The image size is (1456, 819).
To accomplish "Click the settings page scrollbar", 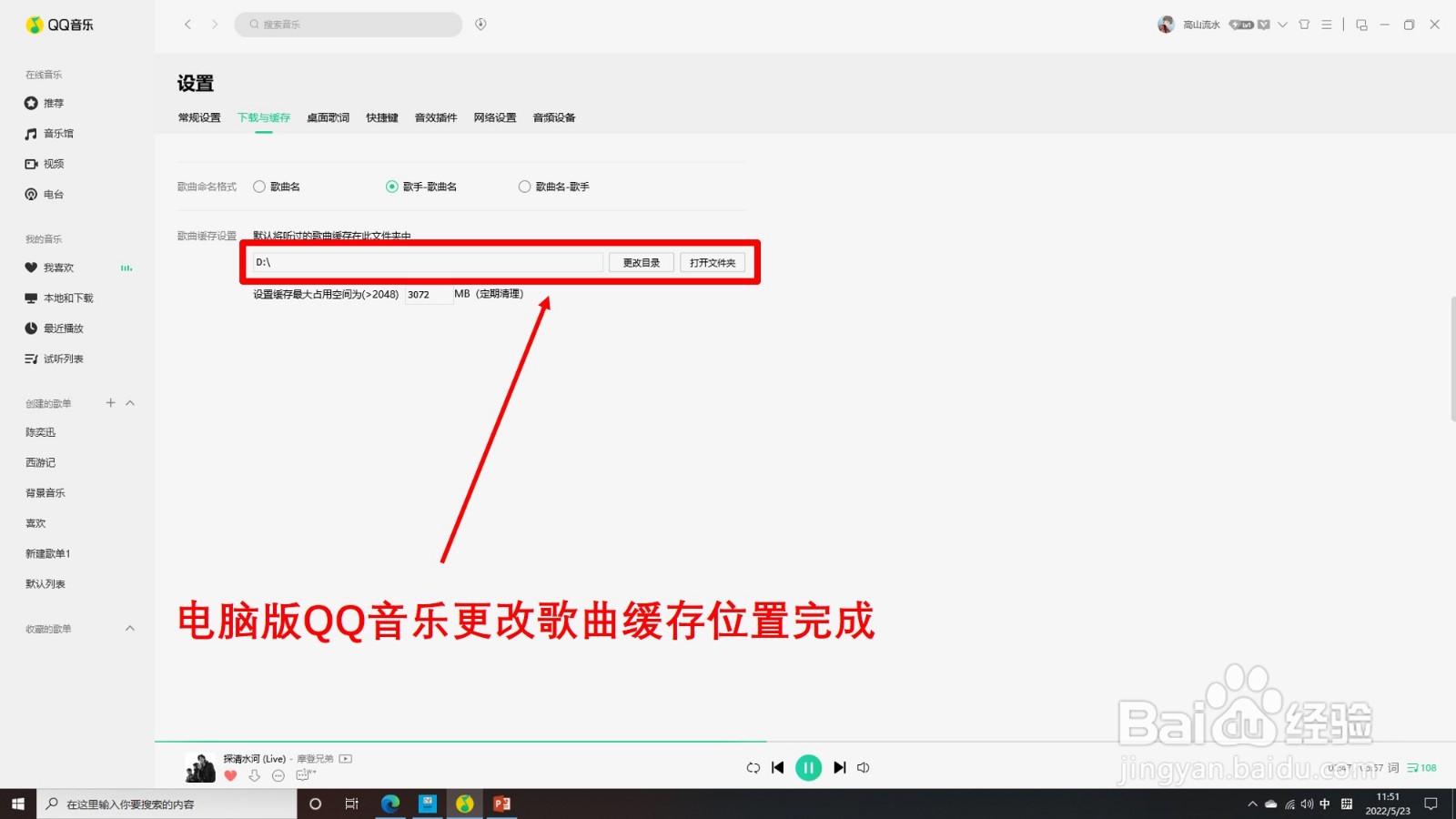I will click(1452, 359).
